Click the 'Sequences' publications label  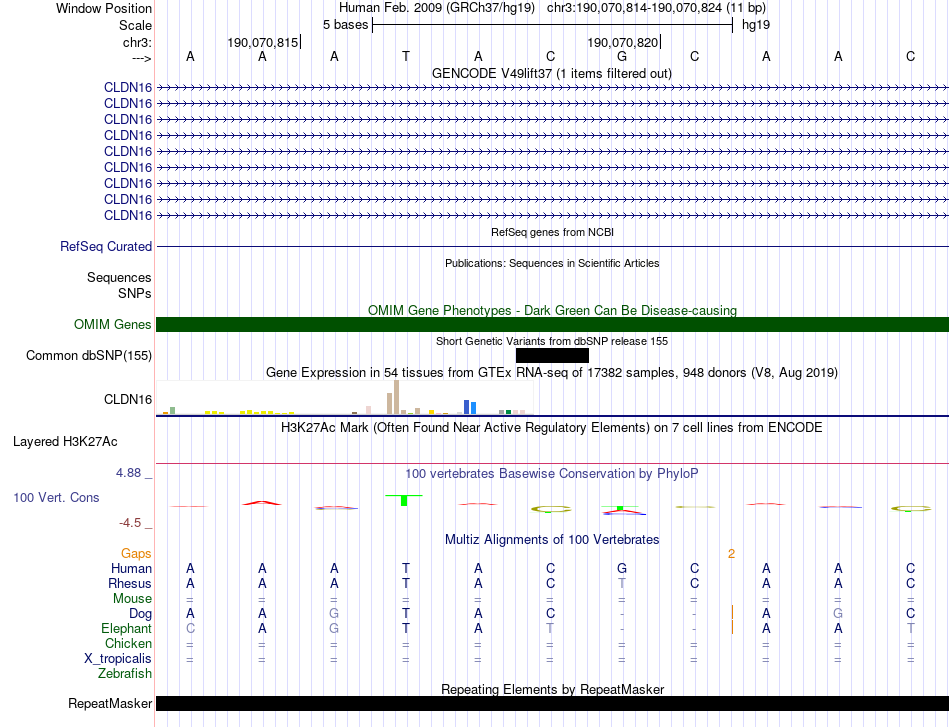119,277
